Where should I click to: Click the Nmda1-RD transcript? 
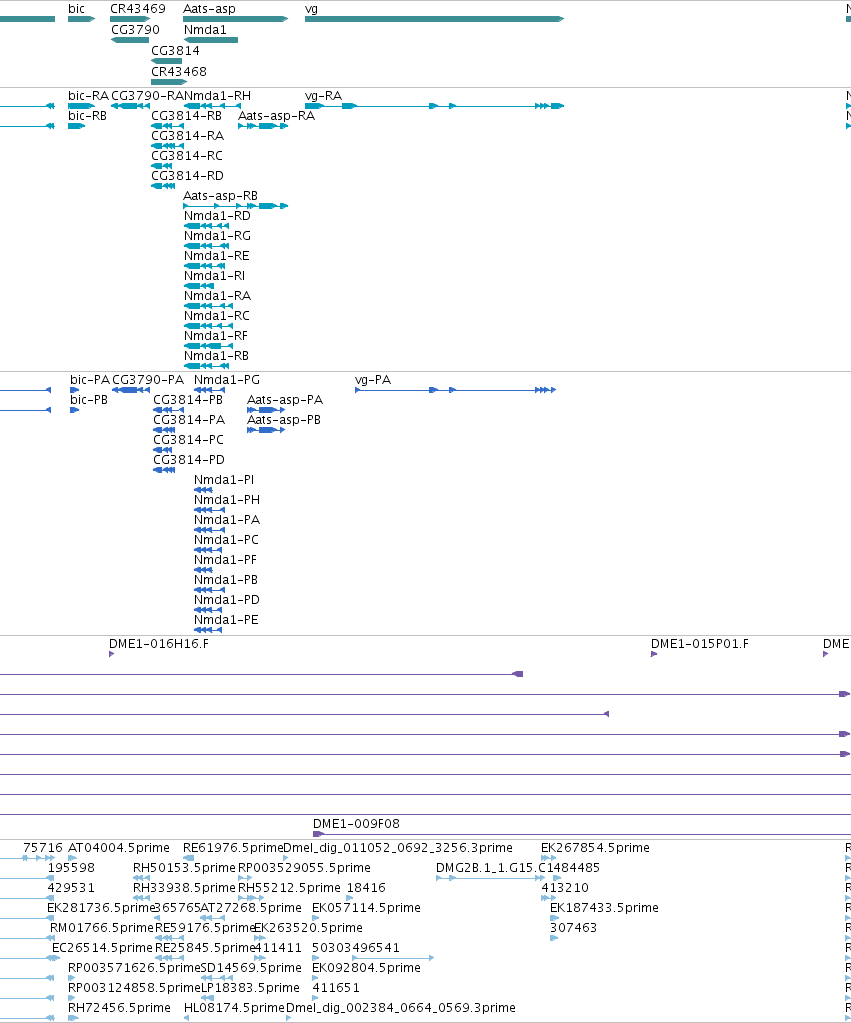point(206,226)
